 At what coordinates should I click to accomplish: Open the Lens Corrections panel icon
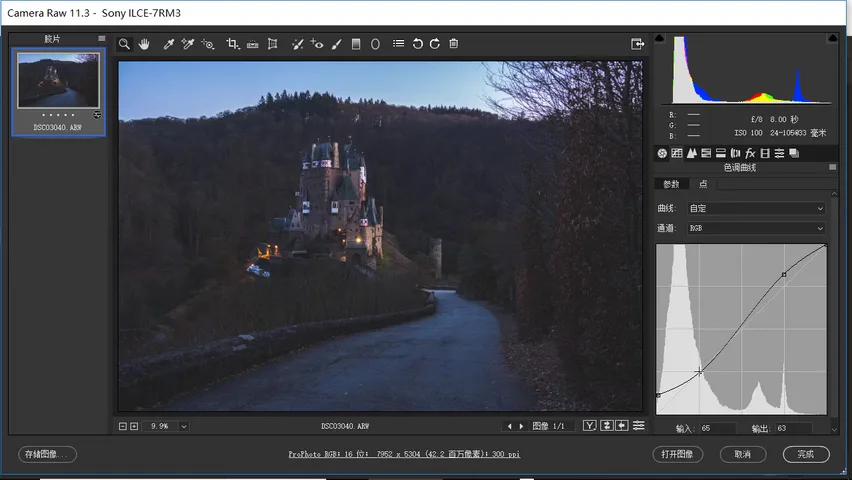735,153
